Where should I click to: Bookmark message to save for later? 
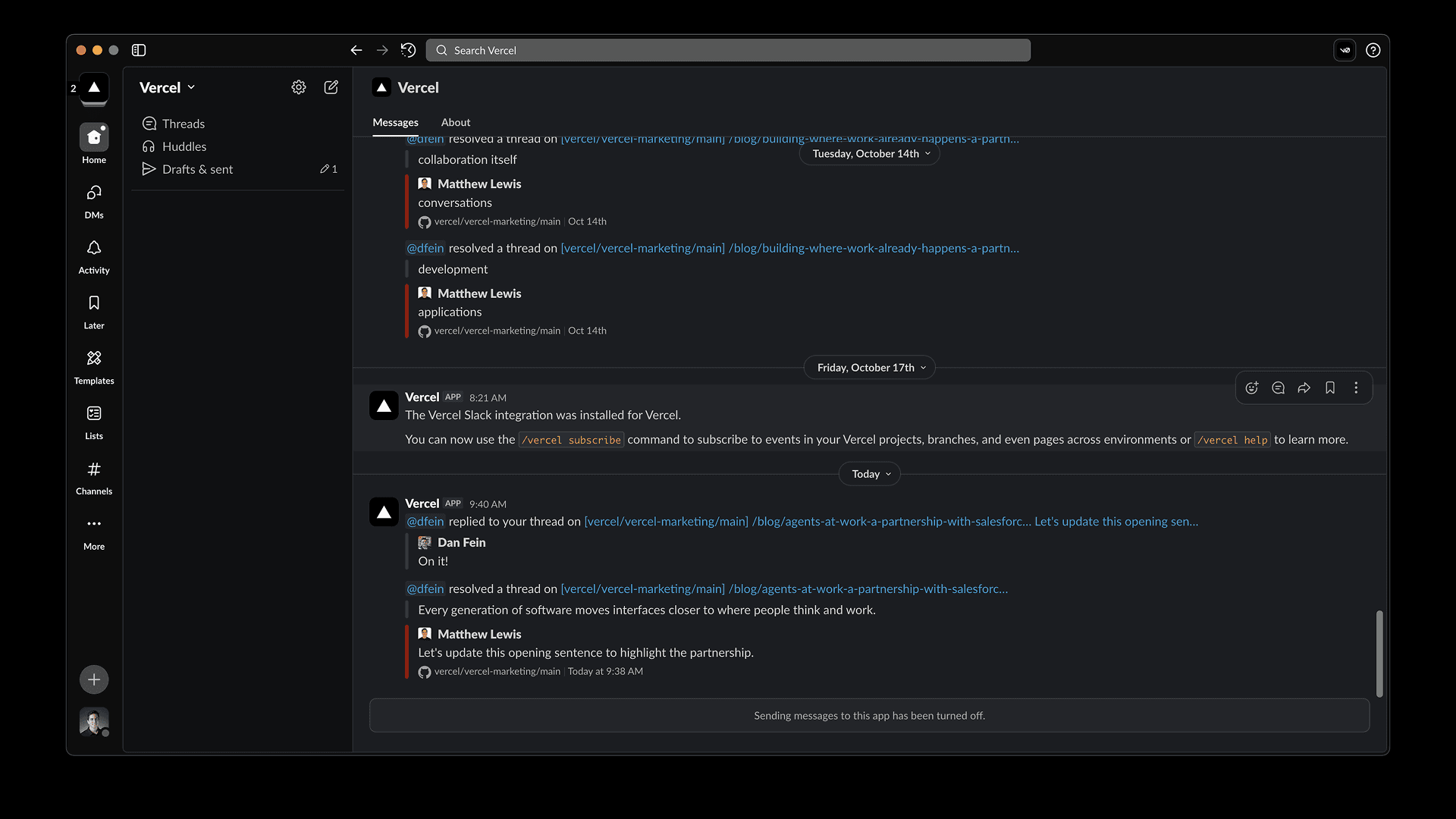[x=1330, y=388]
